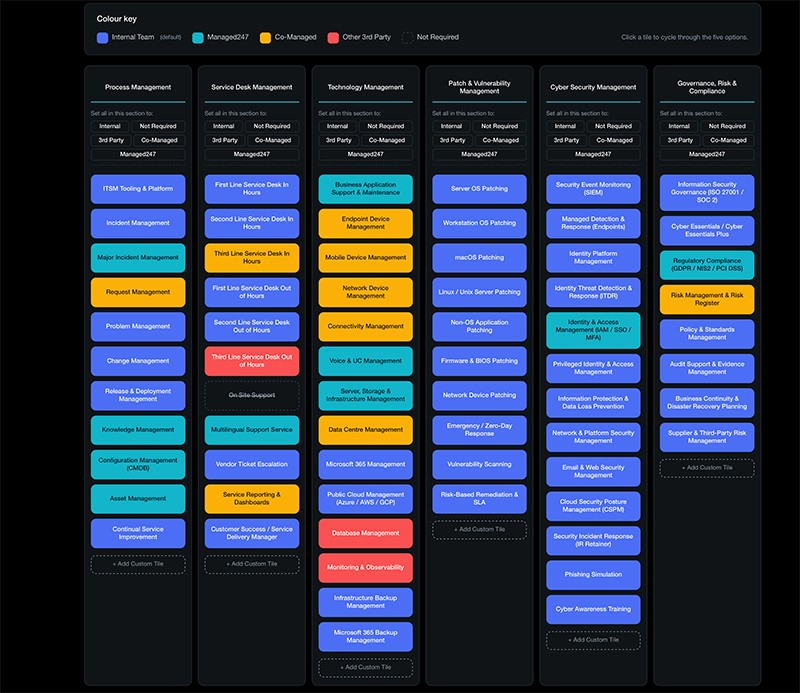Screen dimensions: 800x693
Task: Add a custom tile to Process Management
Action: 138,564
